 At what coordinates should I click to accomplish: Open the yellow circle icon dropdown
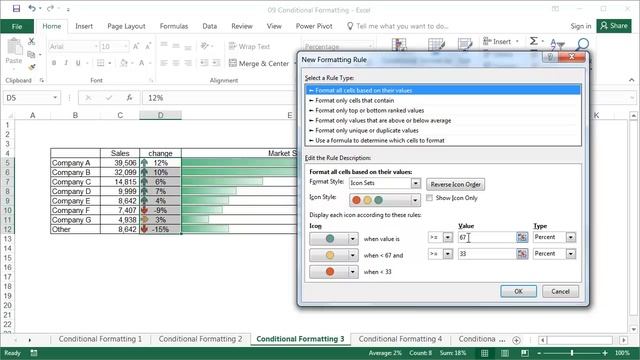[x=353, y=256]
